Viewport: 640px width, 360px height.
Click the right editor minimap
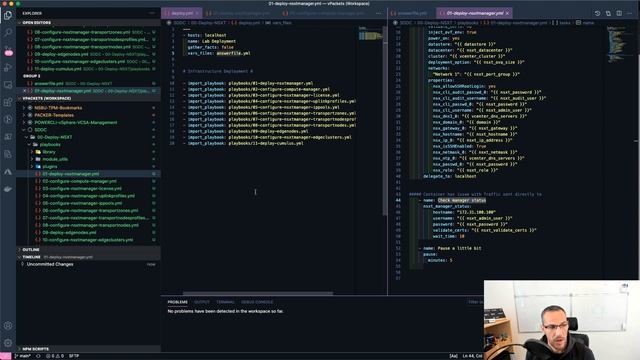coord(620,44)
